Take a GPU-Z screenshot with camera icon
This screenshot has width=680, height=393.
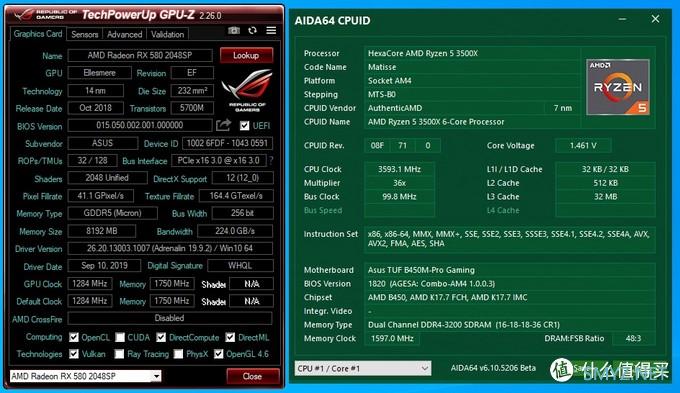click(x=234, y=30)
